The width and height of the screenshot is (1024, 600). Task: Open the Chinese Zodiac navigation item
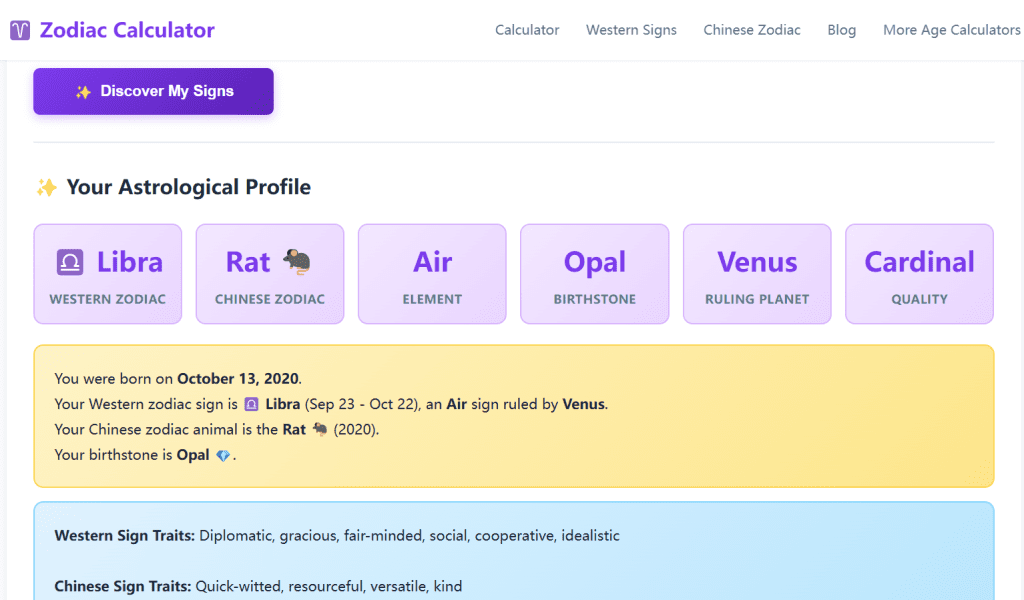[x=752, y=30]
